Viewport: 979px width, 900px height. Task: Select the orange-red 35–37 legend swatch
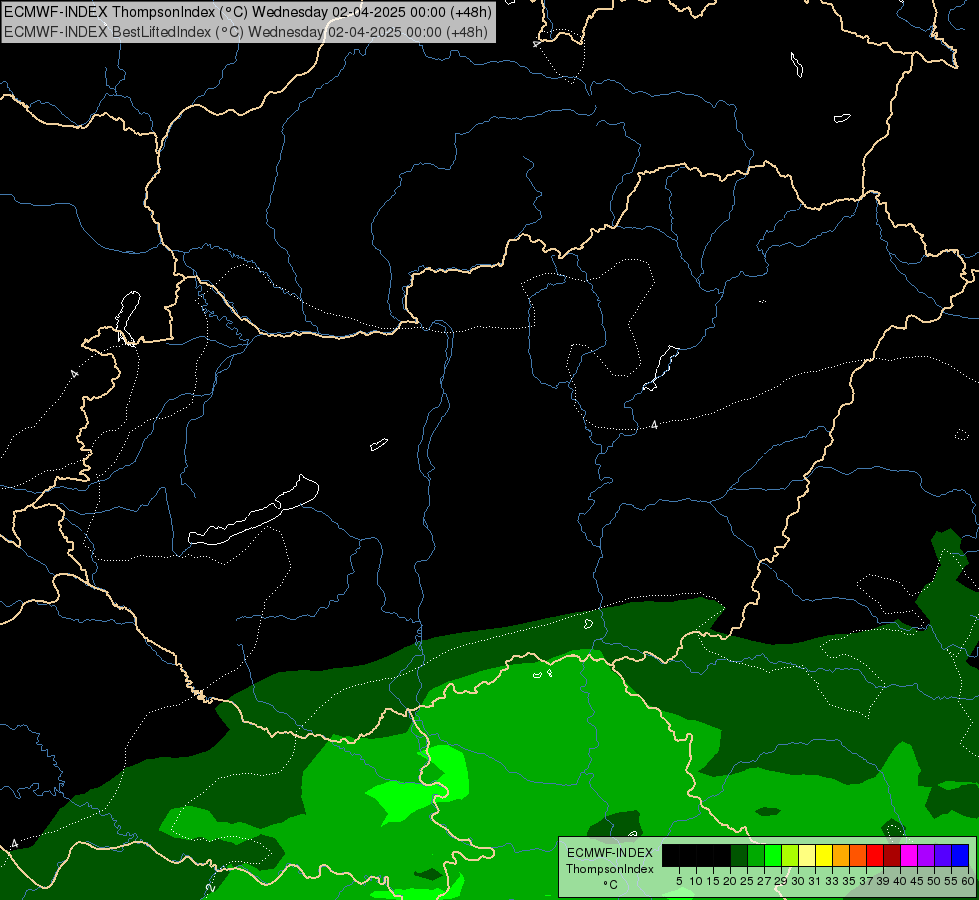pos(858,855)
